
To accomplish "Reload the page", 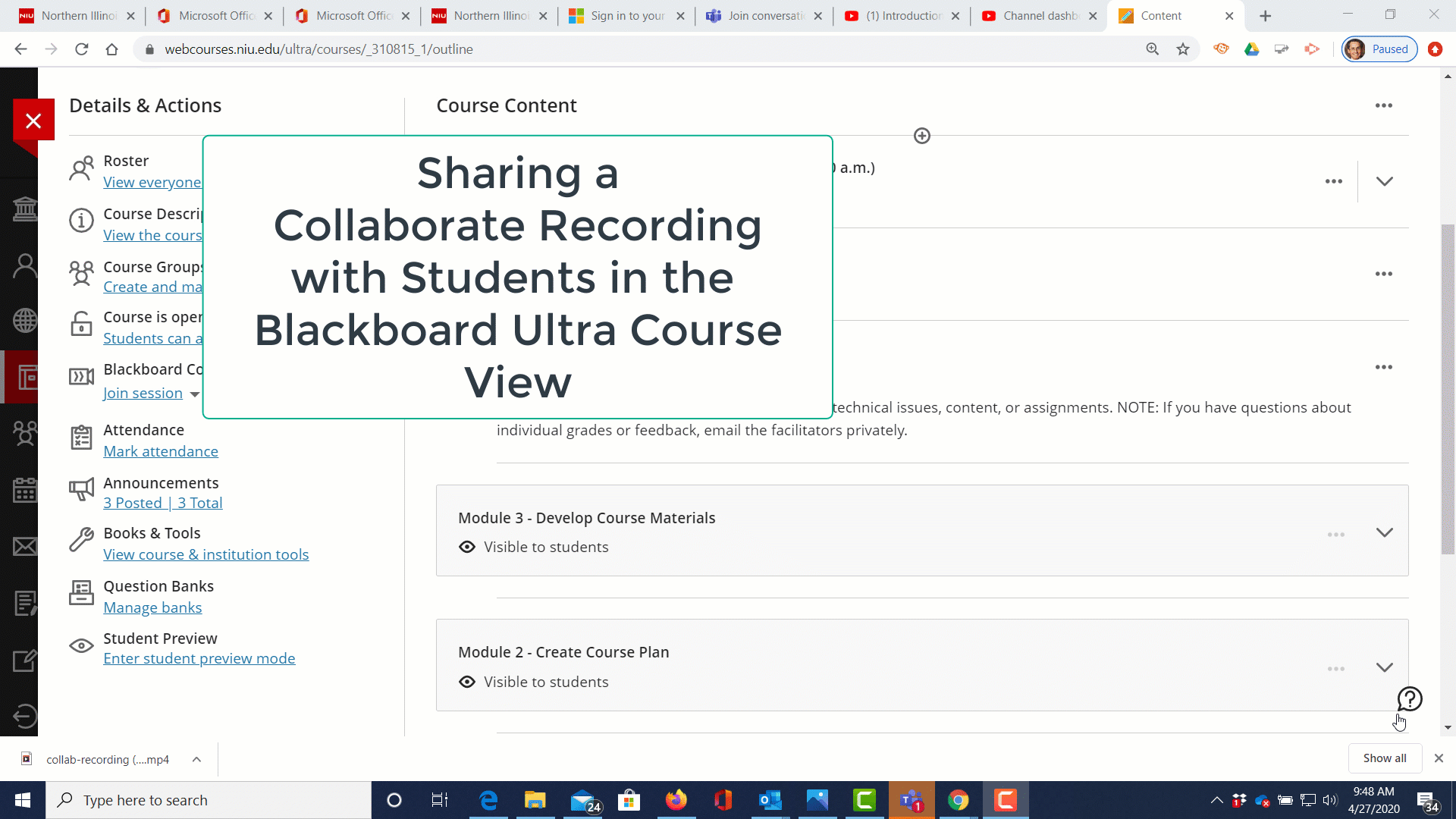I will (x=82, y=49).
